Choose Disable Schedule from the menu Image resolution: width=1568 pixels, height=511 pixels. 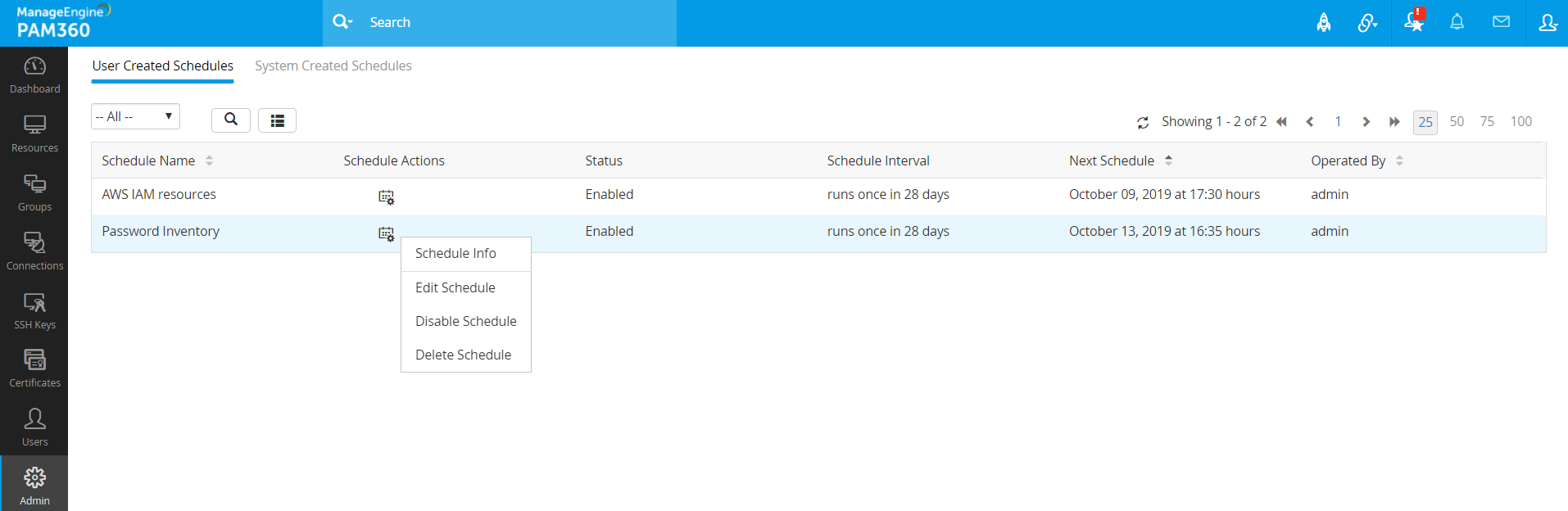pyautogui.click(x=465, y=321)
